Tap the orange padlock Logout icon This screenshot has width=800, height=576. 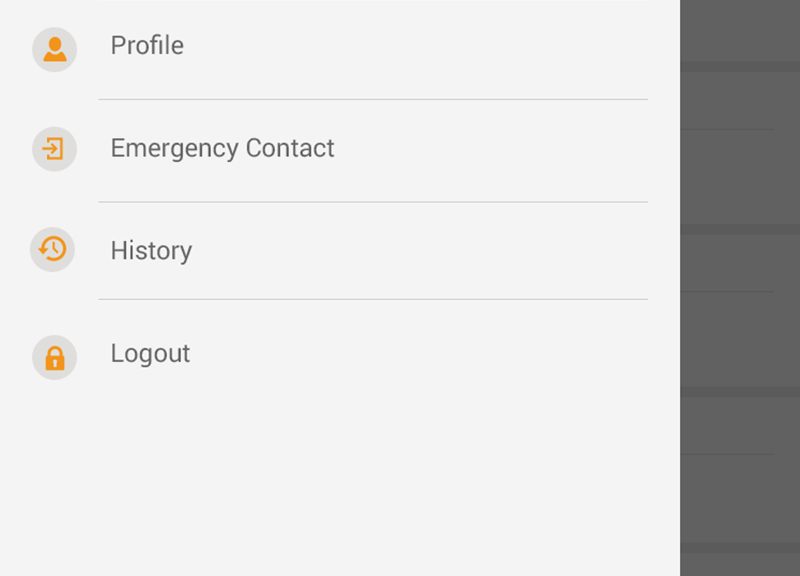(55, 358)
